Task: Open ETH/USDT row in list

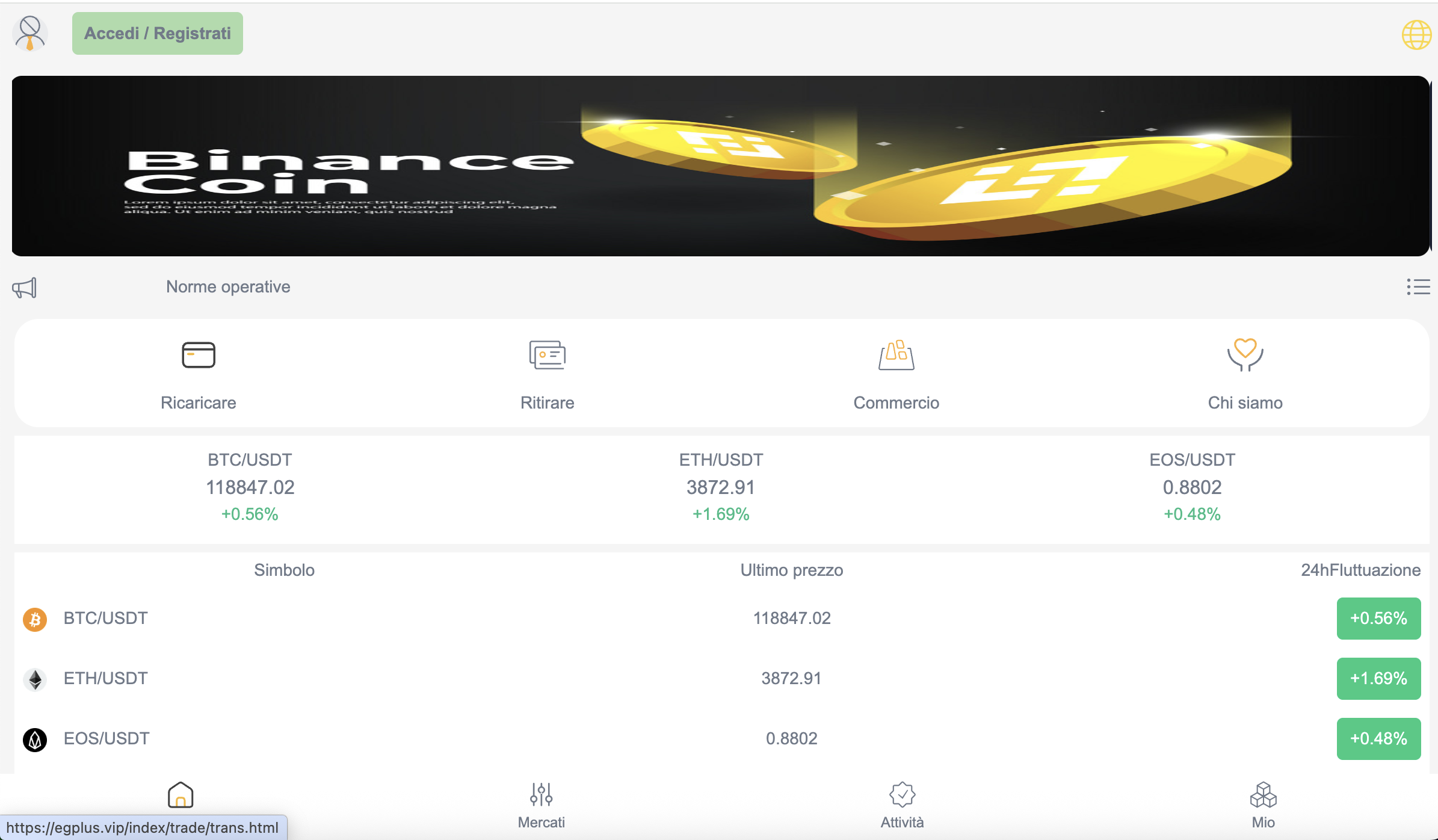Action: [x=722, y=679]
